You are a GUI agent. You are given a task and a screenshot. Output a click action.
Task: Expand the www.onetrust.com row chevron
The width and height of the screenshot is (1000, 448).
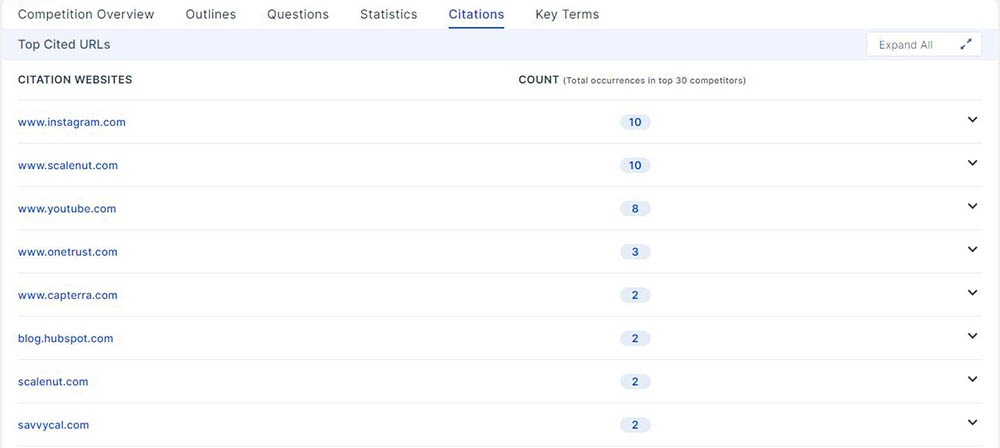click(x=971, y=250)
